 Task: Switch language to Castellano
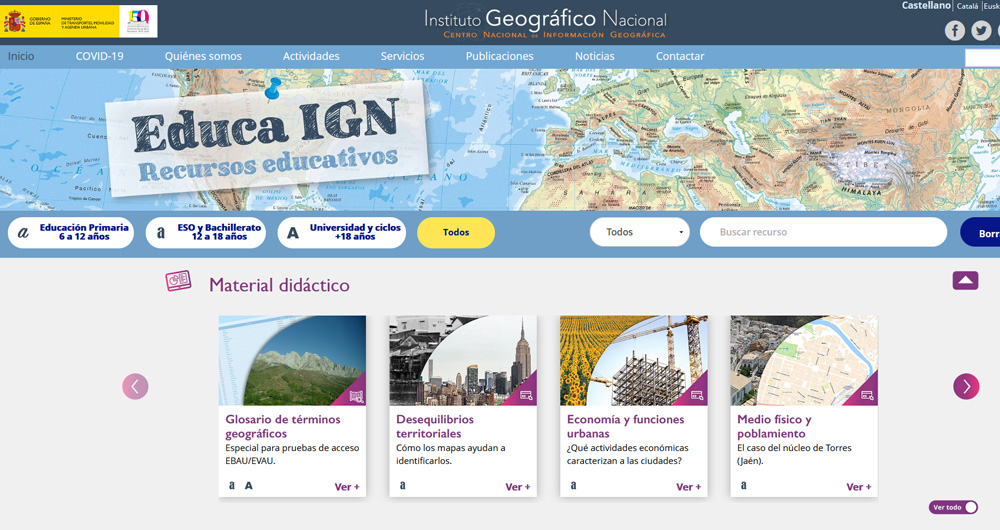[926, 6]
